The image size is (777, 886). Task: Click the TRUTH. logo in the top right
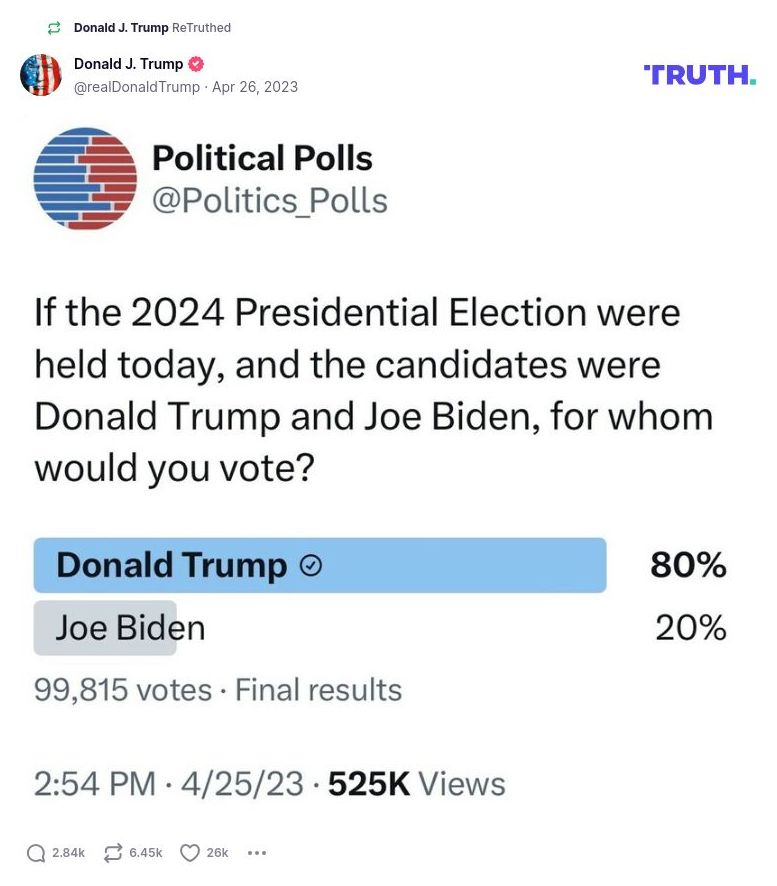[698, 74]
